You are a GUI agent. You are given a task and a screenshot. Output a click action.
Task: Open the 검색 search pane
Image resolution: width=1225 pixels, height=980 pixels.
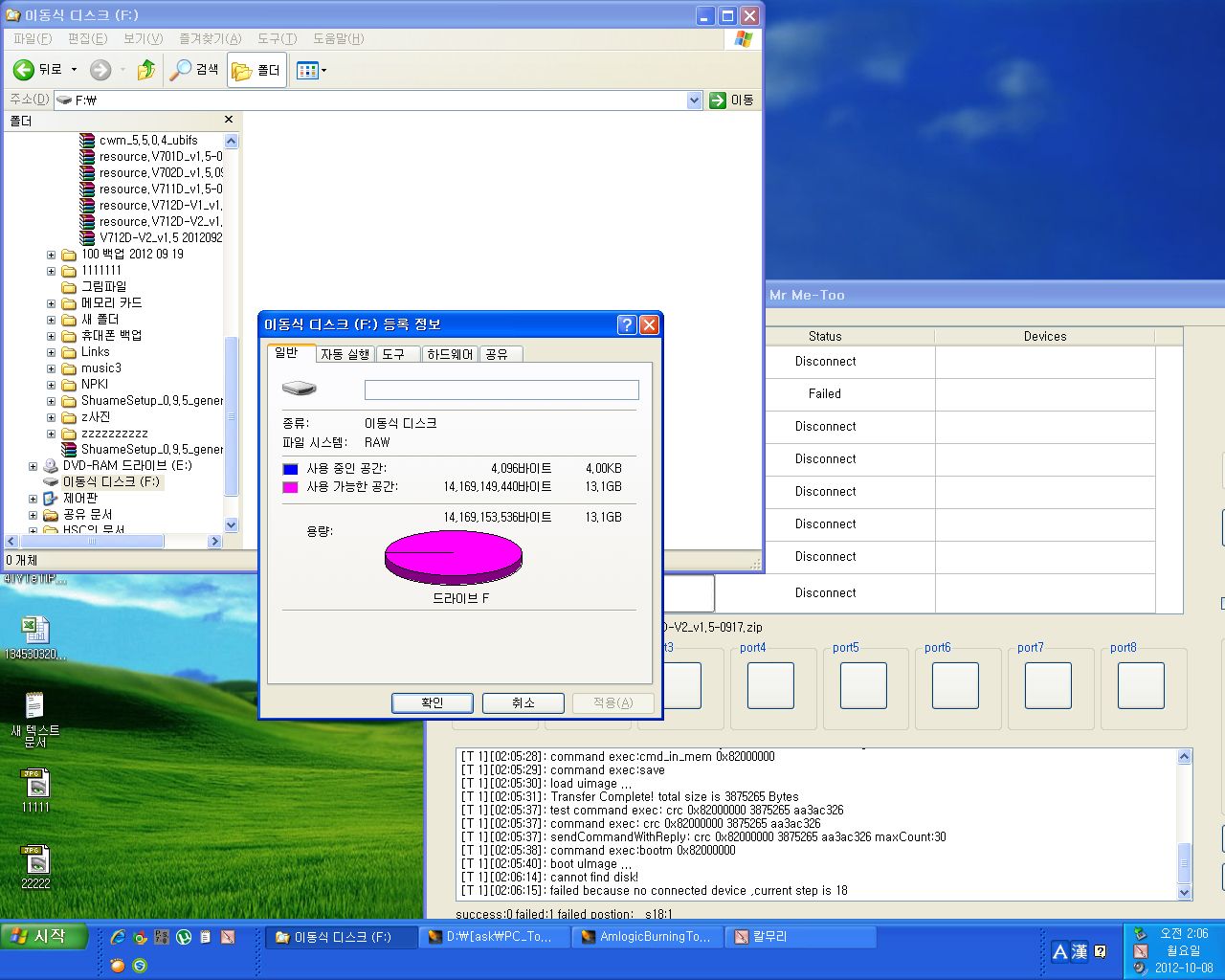tap(194, 70)
